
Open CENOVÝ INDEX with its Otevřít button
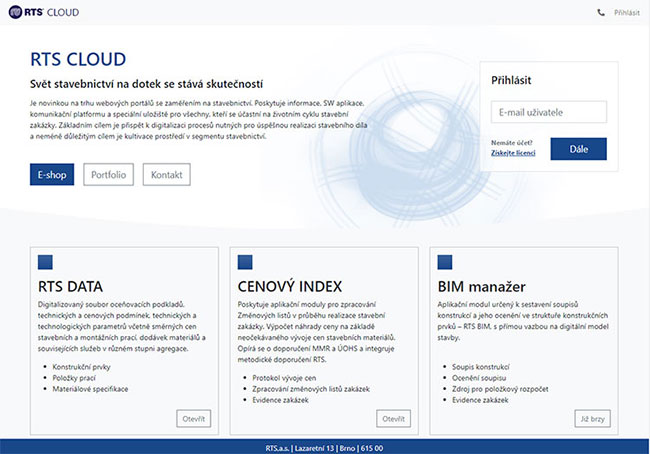[393, 419]
